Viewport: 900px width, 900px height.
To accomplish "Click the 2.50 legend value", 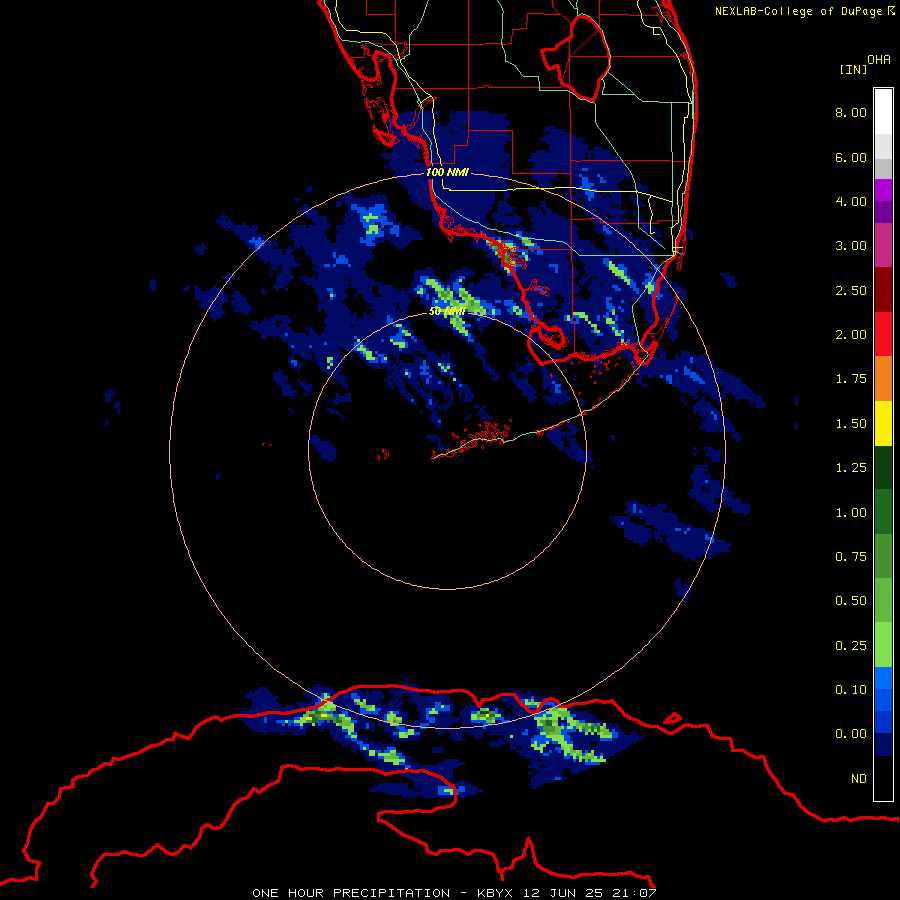I will pos(851,290).
